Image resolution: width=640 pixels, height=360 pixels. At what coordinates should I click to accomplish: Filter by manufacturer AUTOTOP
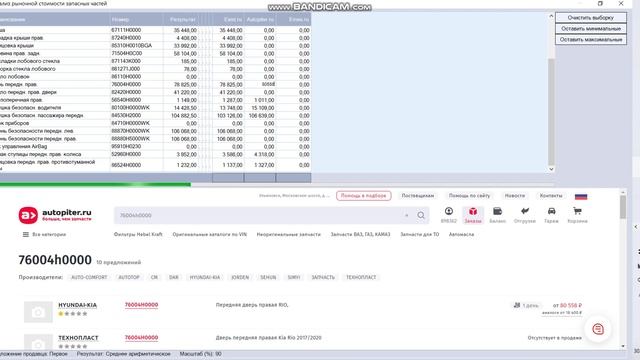click(129, 277)
